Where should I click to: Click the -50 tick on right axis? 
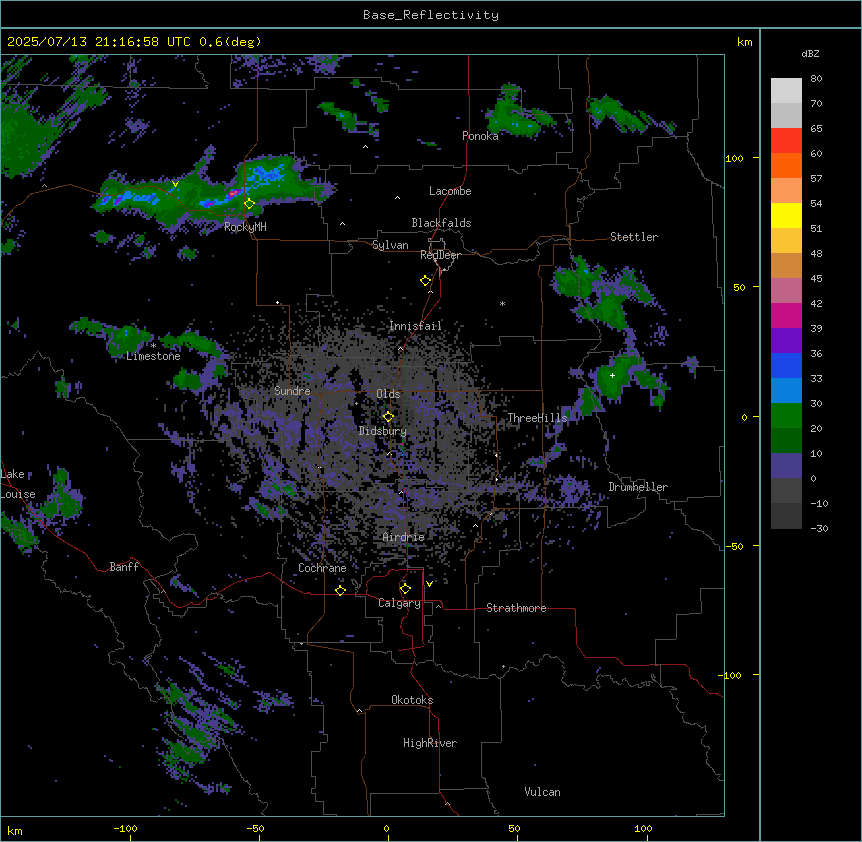734,546
